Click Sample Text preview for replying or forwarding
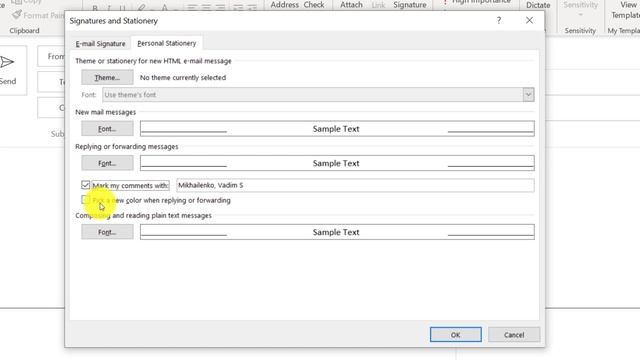Image resolution: width=640 pixels, height=360 pixels. click(337, 163)
